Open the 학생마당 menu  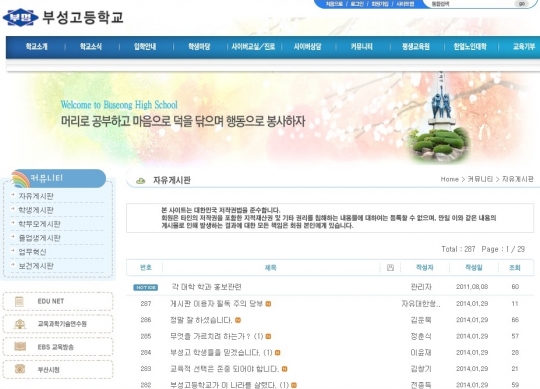pyautogui.click(x=199, y=46)
